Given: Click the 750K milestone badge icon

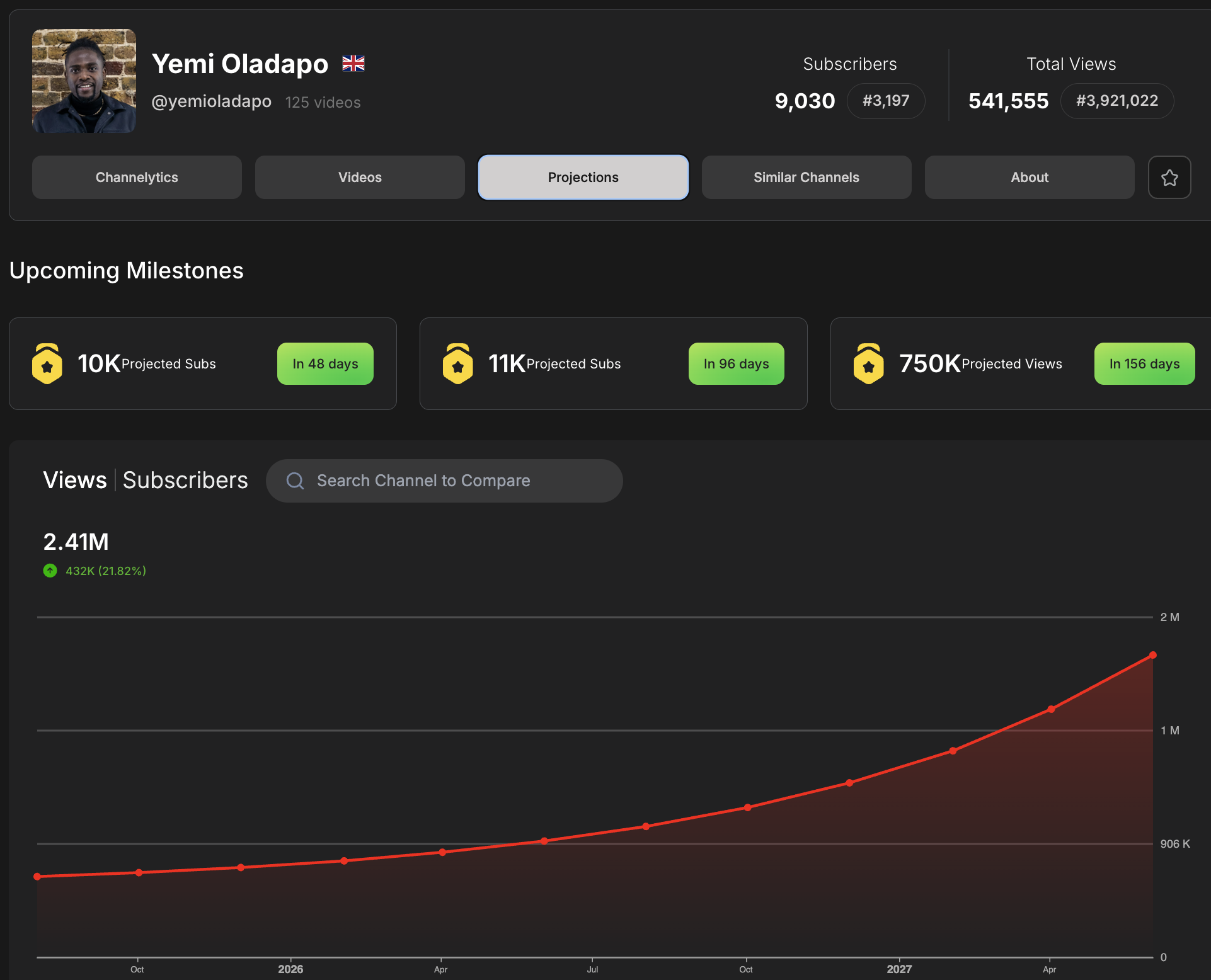Looking at the screenshot, I should (869, 363).
